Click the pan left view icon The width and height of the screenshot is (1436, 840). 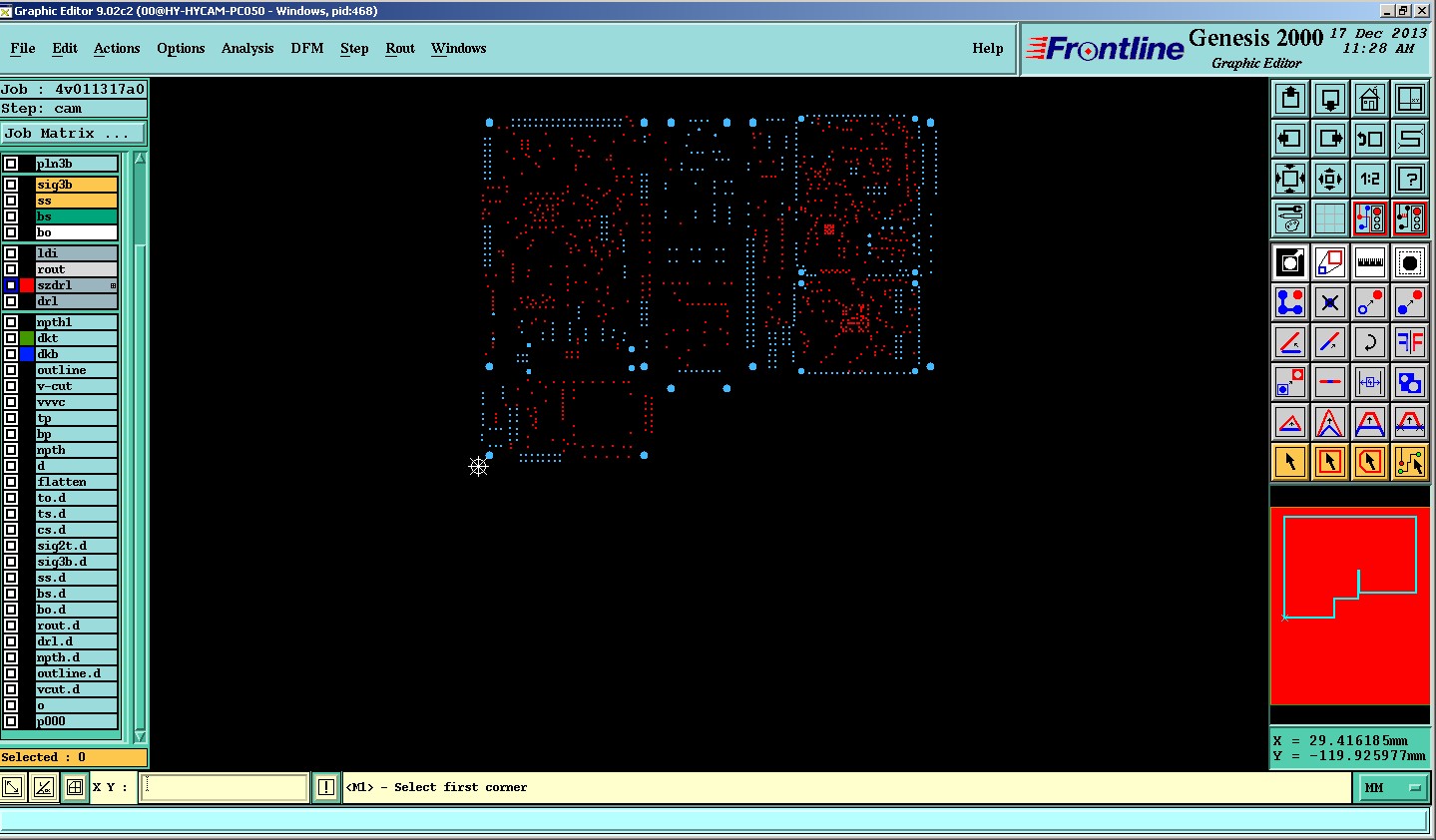[x=1290, y=139]
